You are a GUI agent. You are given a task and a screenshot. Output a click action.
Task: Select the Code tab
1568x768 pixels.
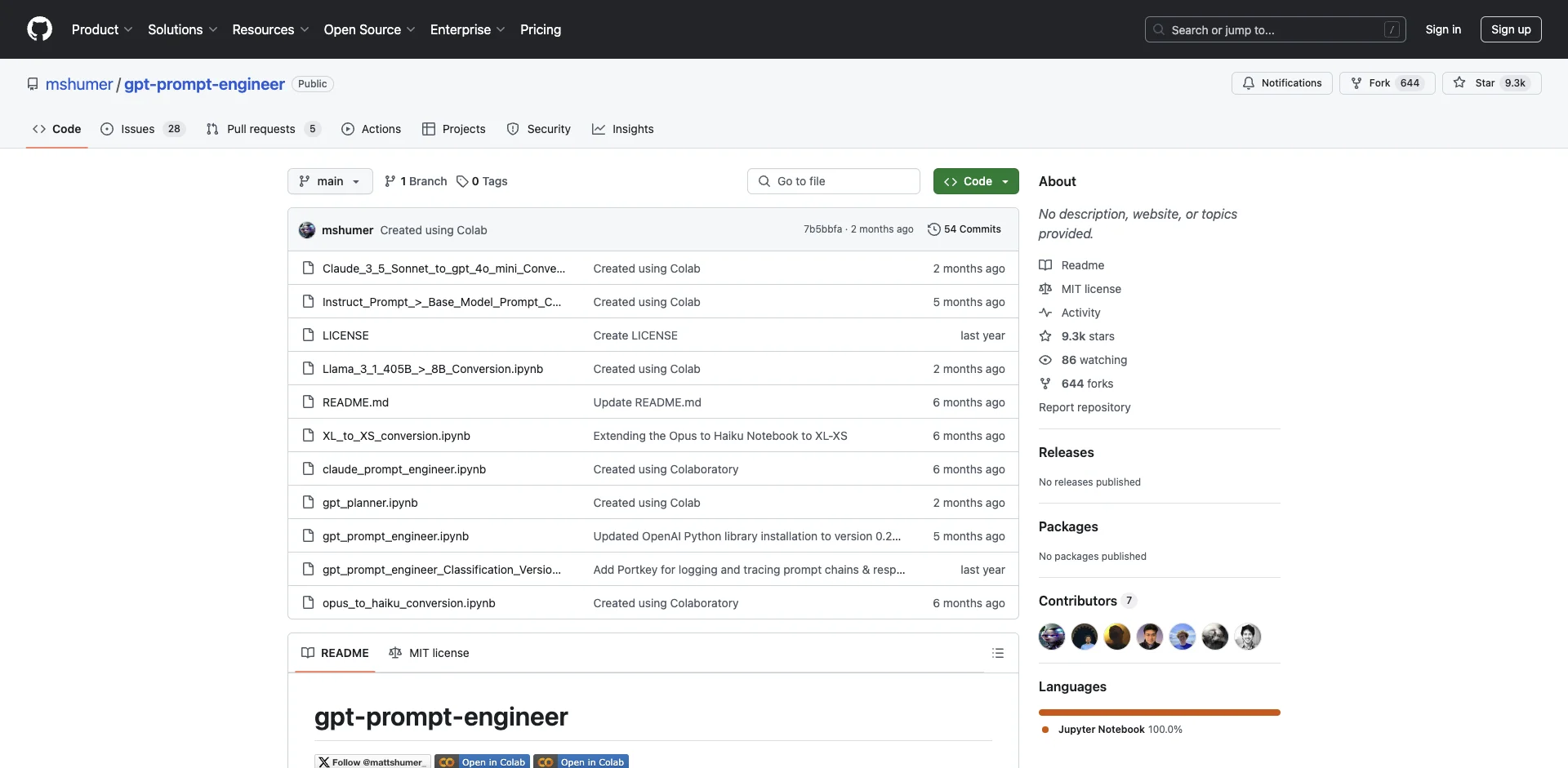57,129
